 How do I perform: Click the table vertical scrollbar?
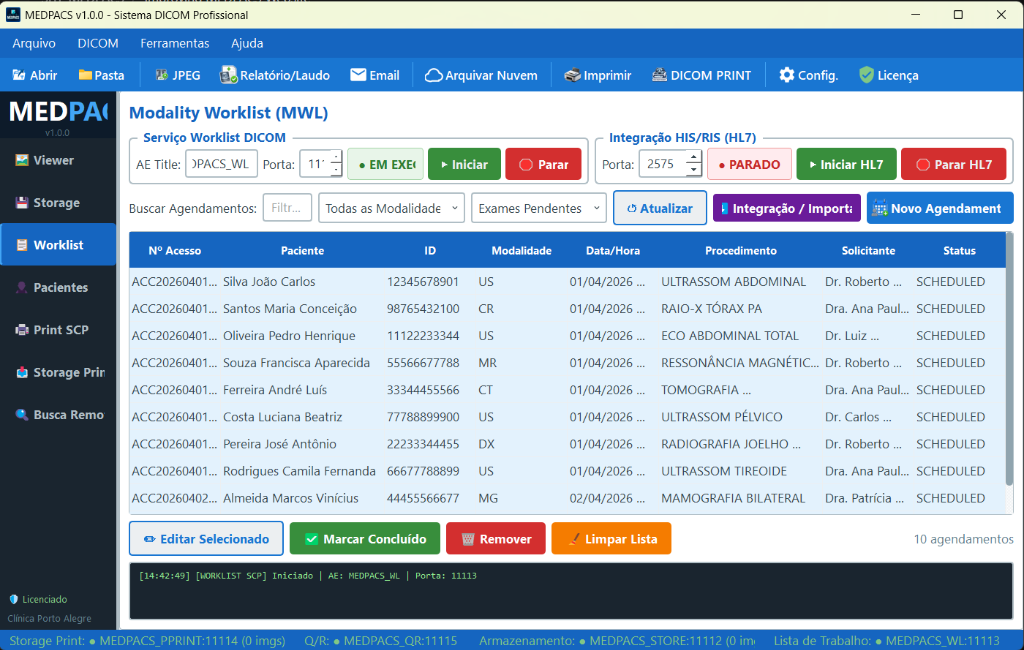click(1010, 359)
